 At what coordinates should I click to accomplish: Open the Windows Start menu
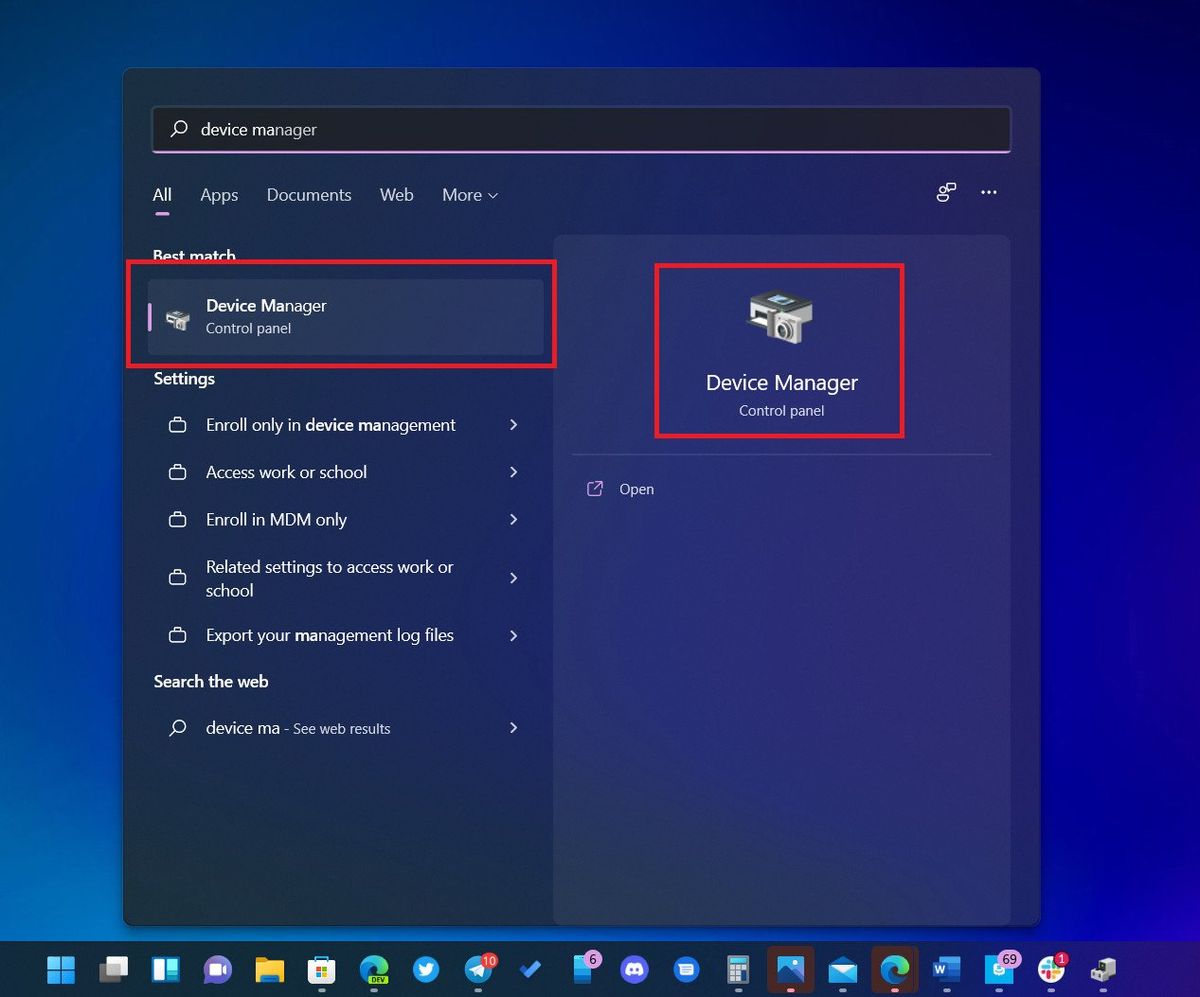coord(61,969)
